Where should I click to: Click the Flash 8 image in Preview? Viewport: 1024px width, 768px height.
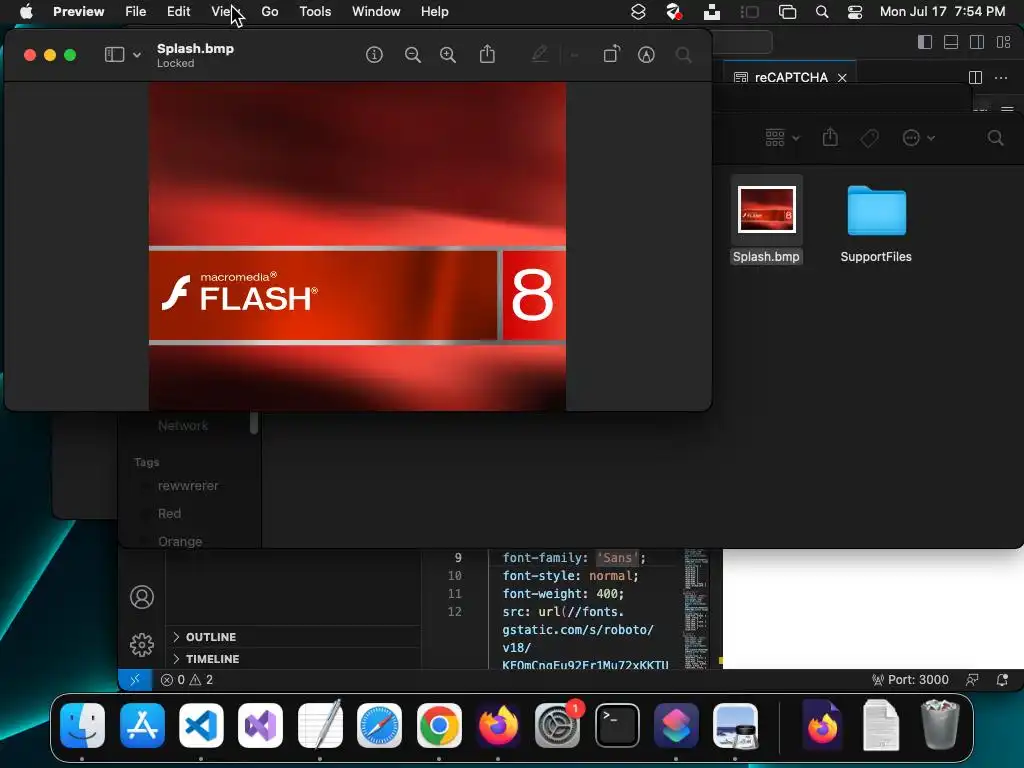coord(357,246)
